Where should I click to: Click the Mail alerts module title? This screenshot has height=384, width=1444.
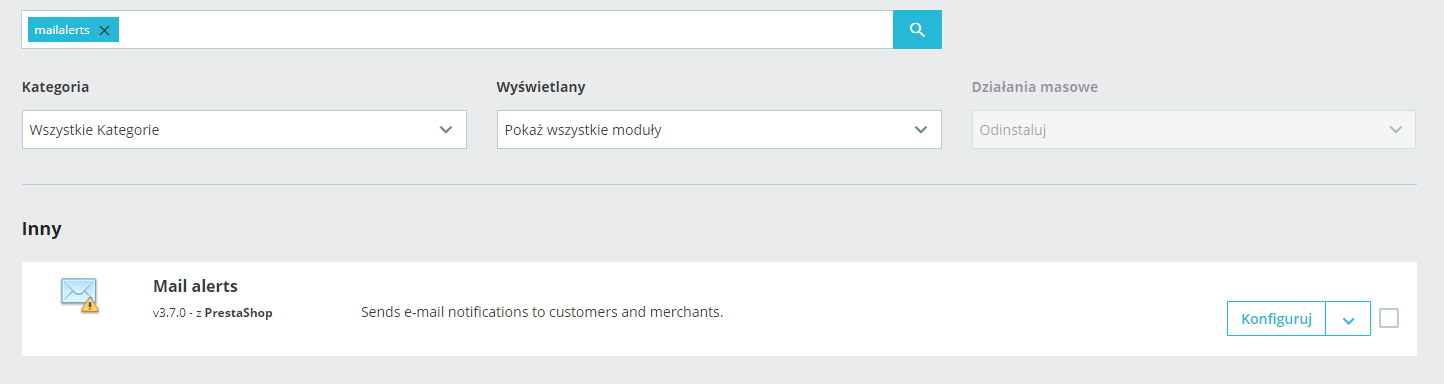coord(195,286)
